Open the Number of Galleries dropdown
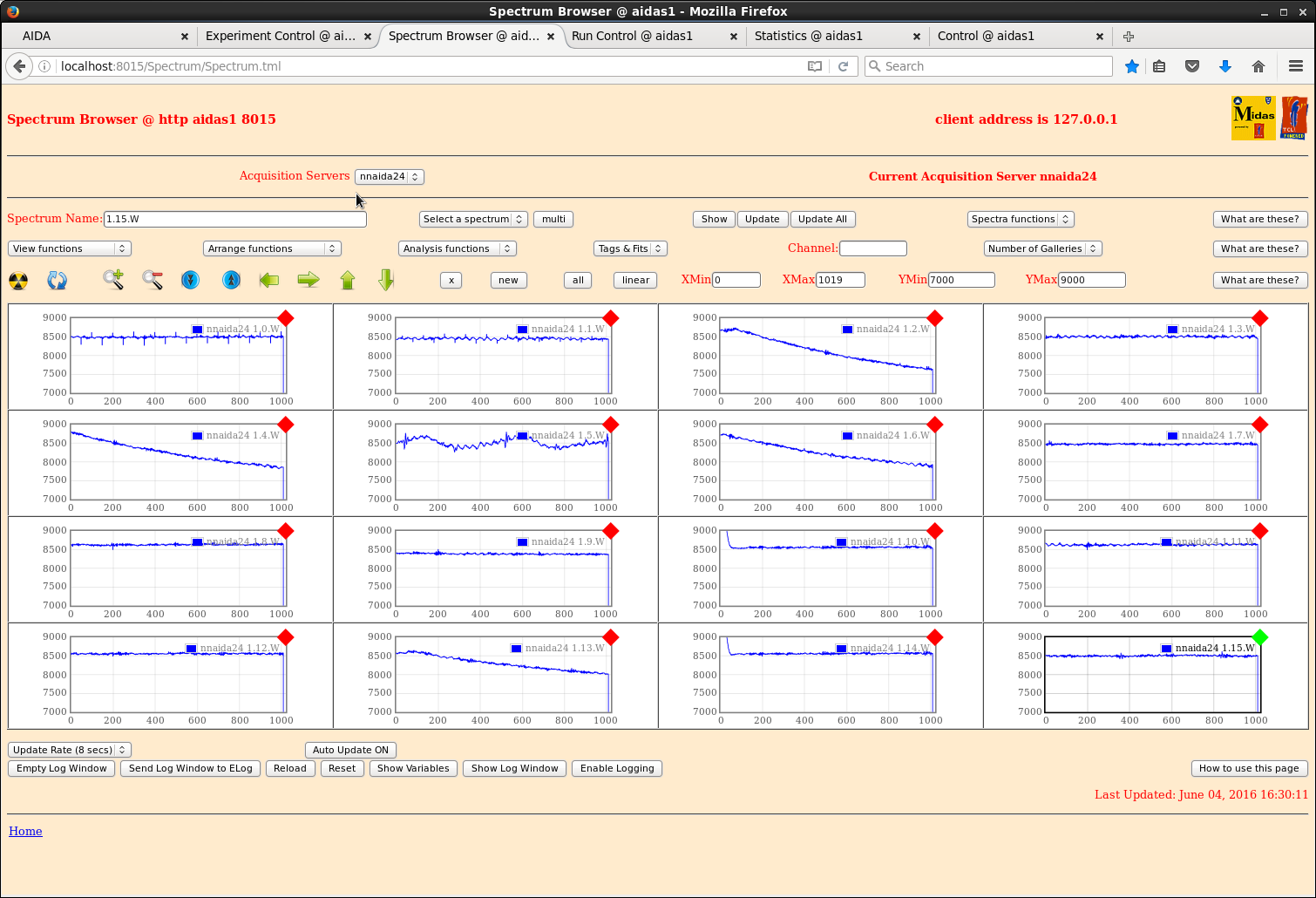 click(1043, 248)
